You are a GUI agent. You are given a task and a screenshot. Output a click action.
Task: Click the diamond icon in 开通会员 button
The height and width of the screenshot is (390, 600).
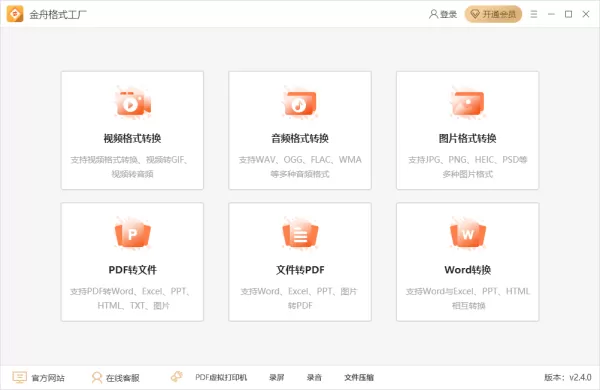[x=475, y=15]
